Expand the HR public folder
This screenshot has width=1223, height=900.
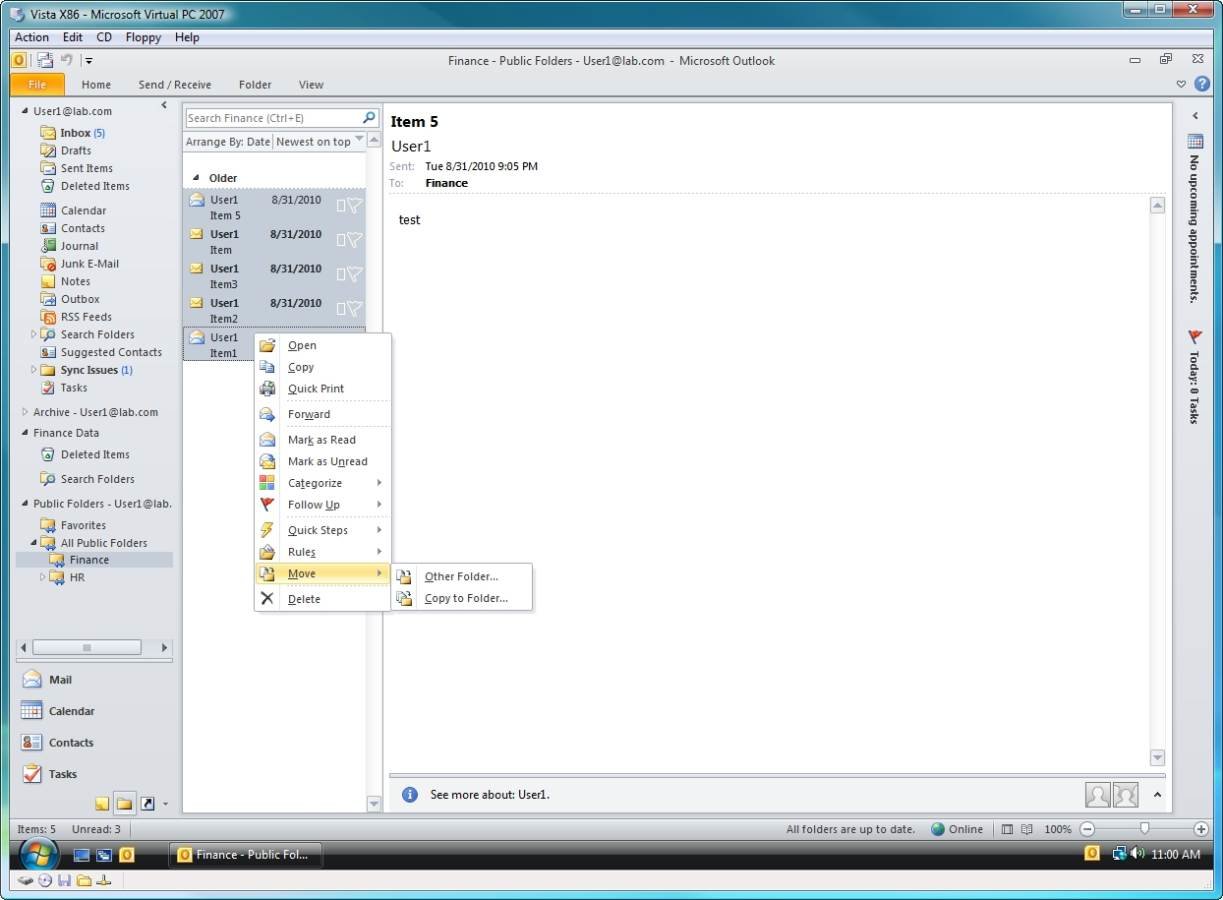pos(43,577)
